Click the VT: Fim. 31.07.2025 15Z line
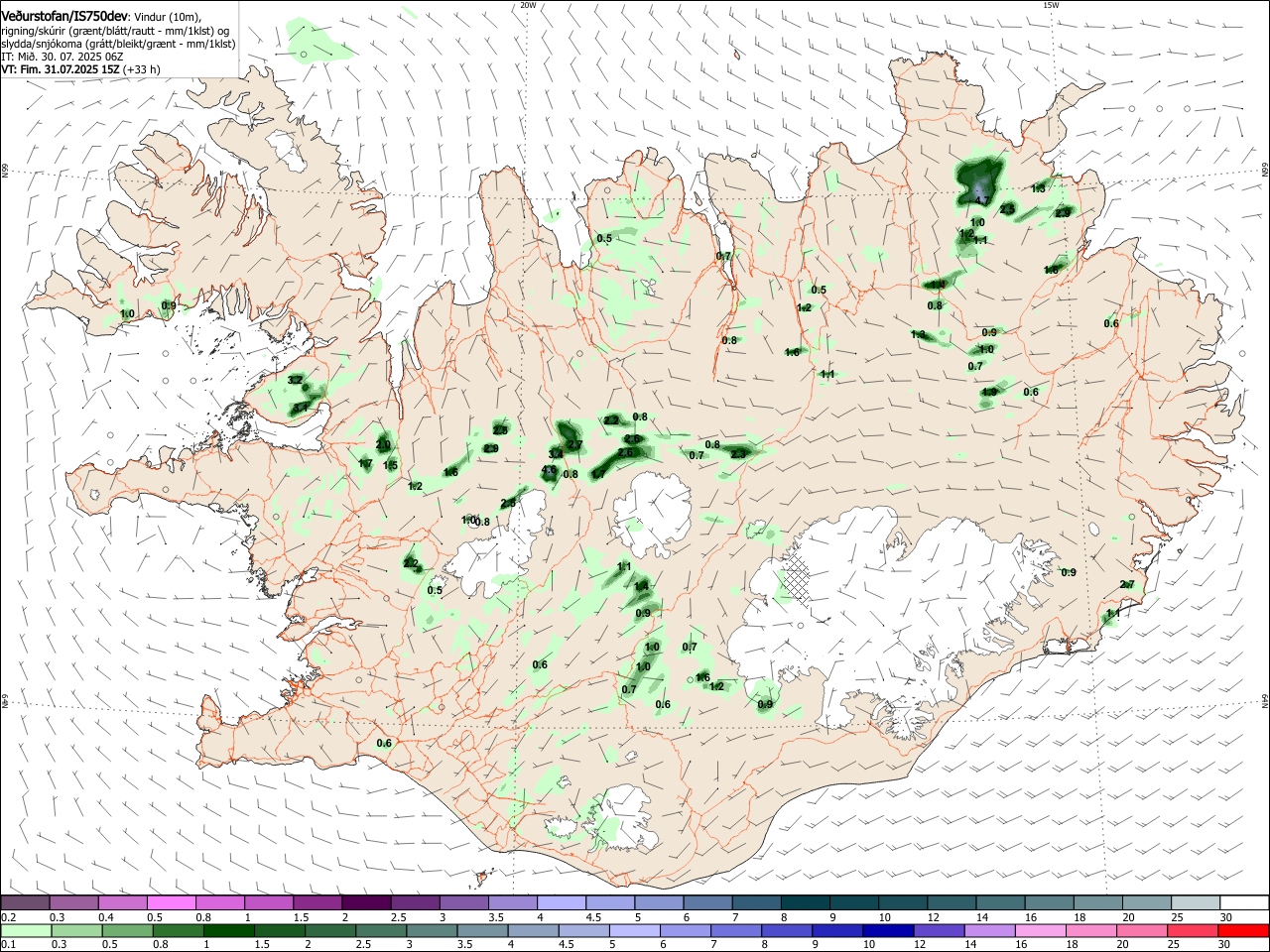 (61, 69)
